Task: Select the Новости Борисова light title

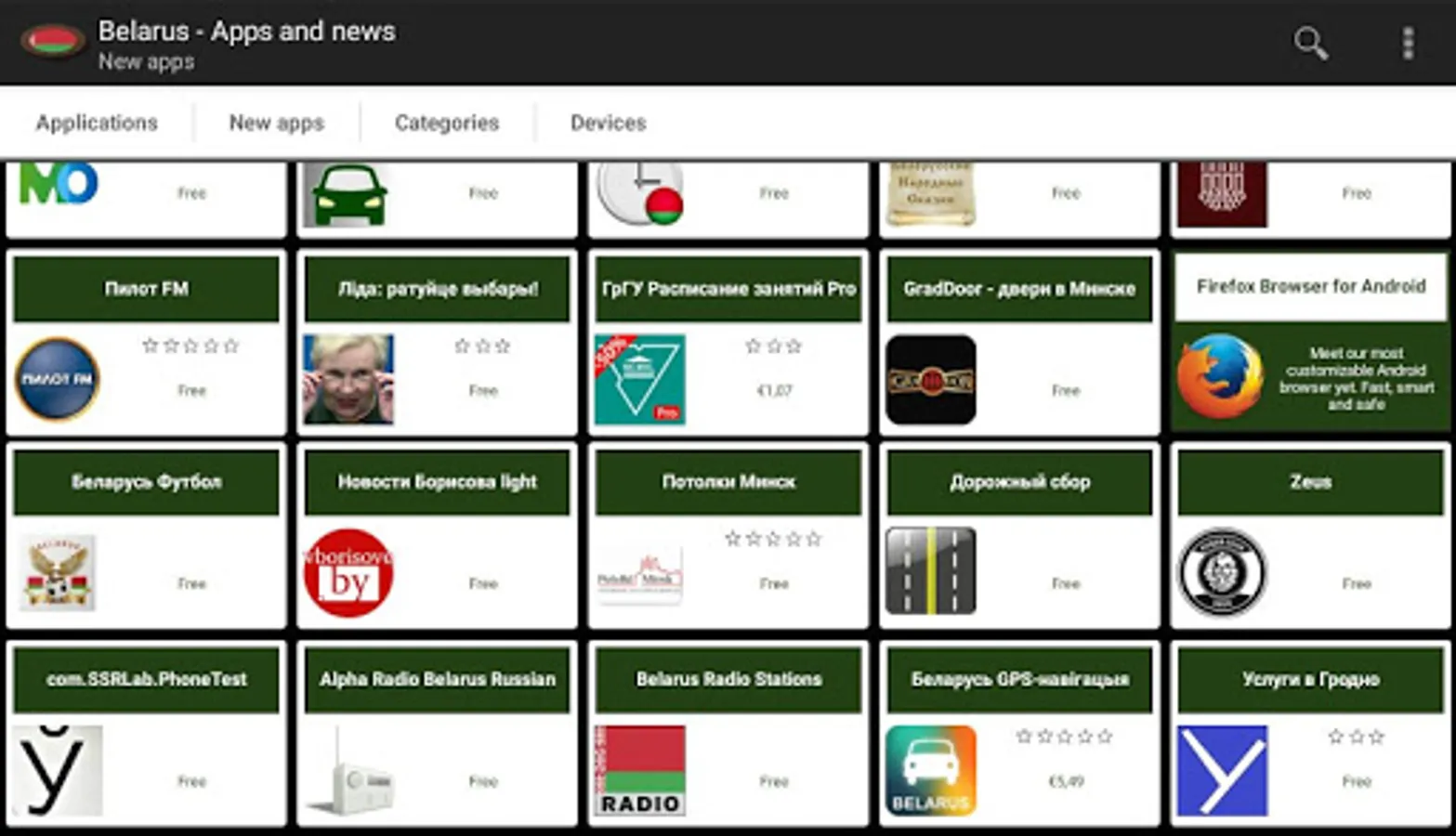Action: click(437, 482)
